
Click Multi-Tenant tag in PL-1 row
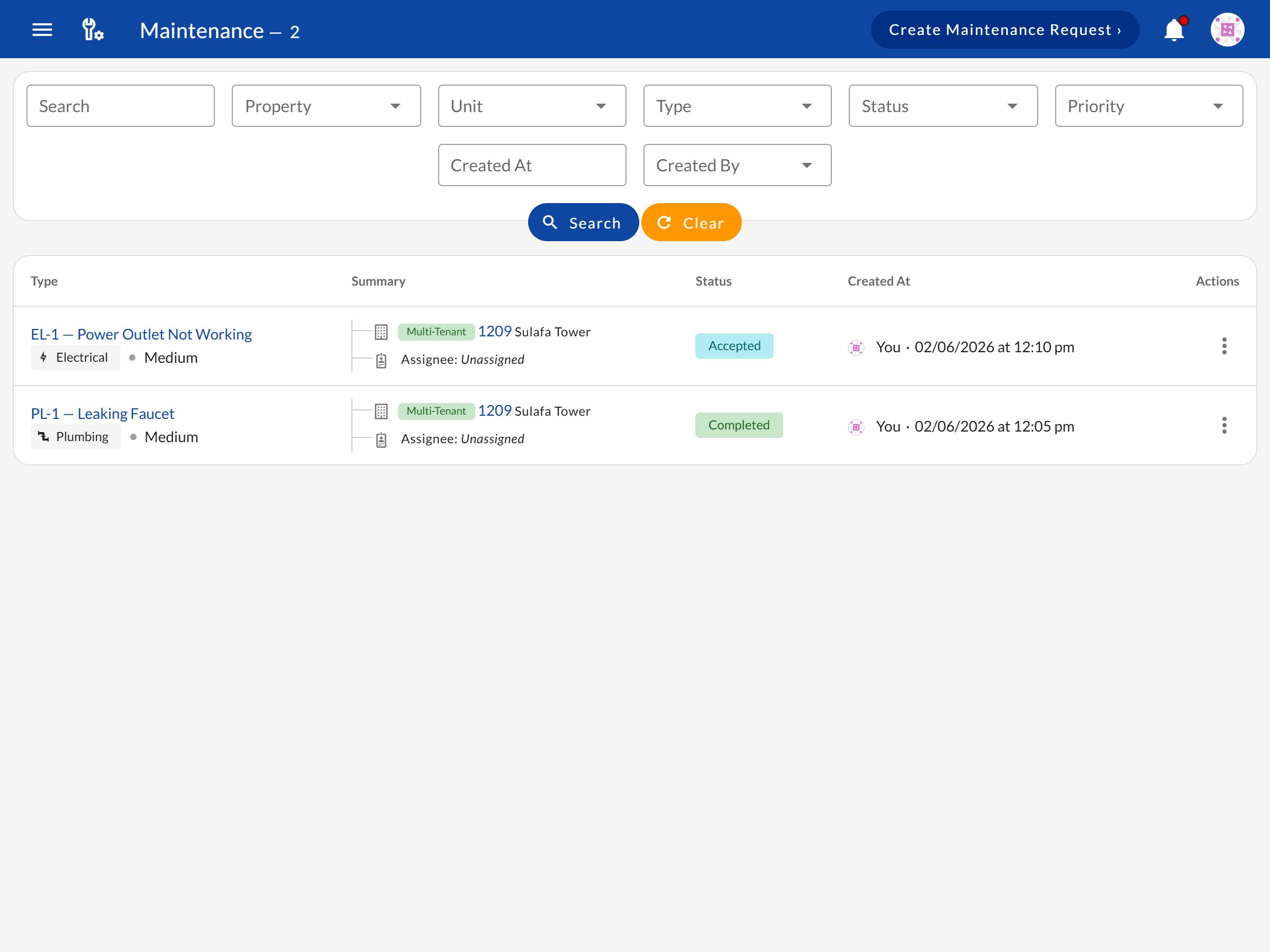tap(436, 411)
